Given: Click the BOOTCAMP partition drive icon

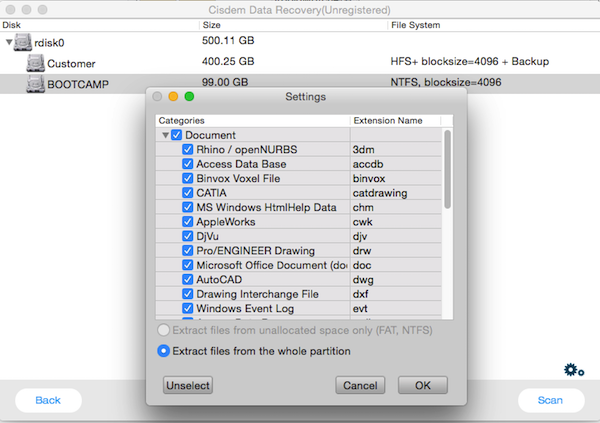Looking at the screenshot, I should point(35,83).
